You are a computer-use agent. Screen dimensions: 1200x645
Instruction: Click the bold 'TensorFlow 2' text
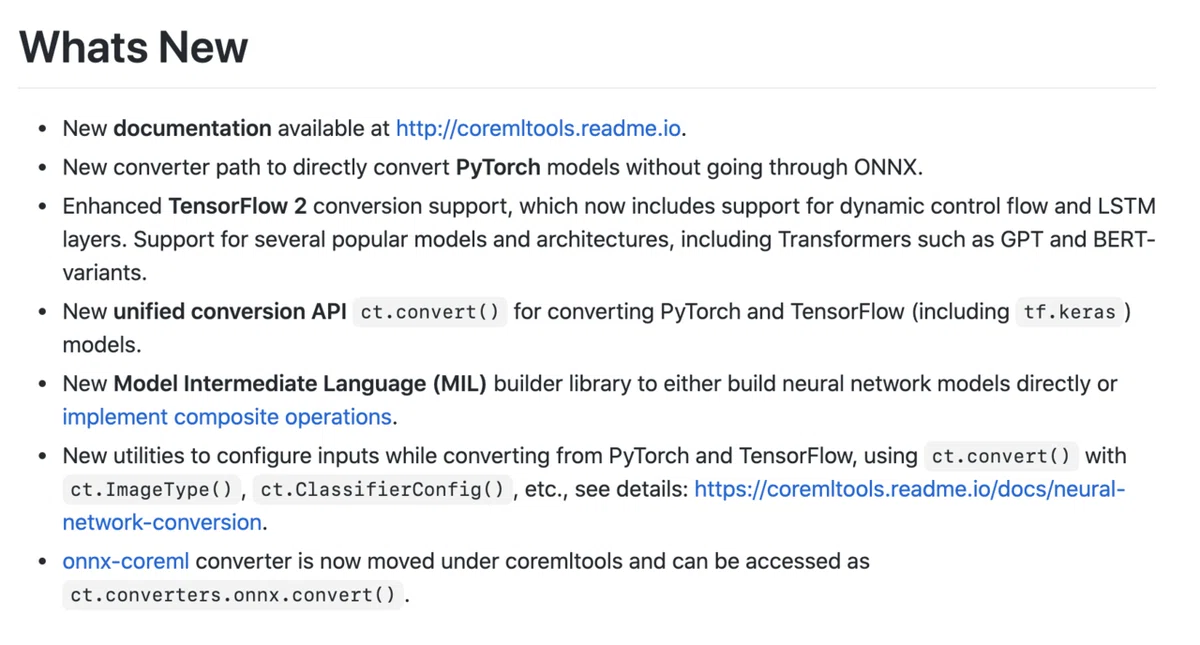tap(237, 207)
